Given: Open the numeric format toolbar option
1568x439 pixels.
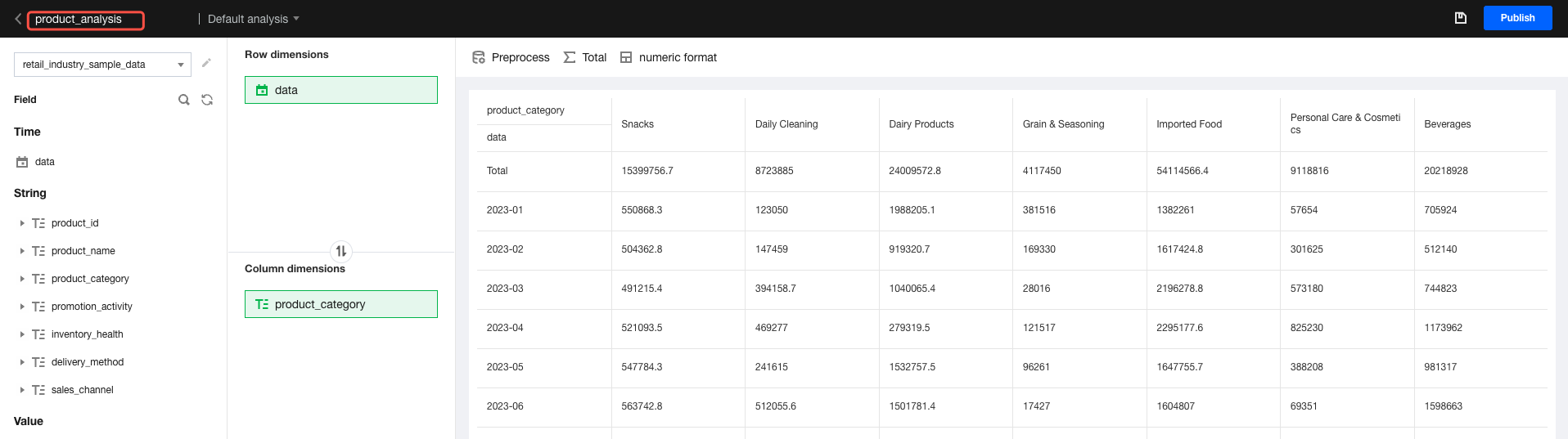Looking at the screenshot, I should pos(669,57).
